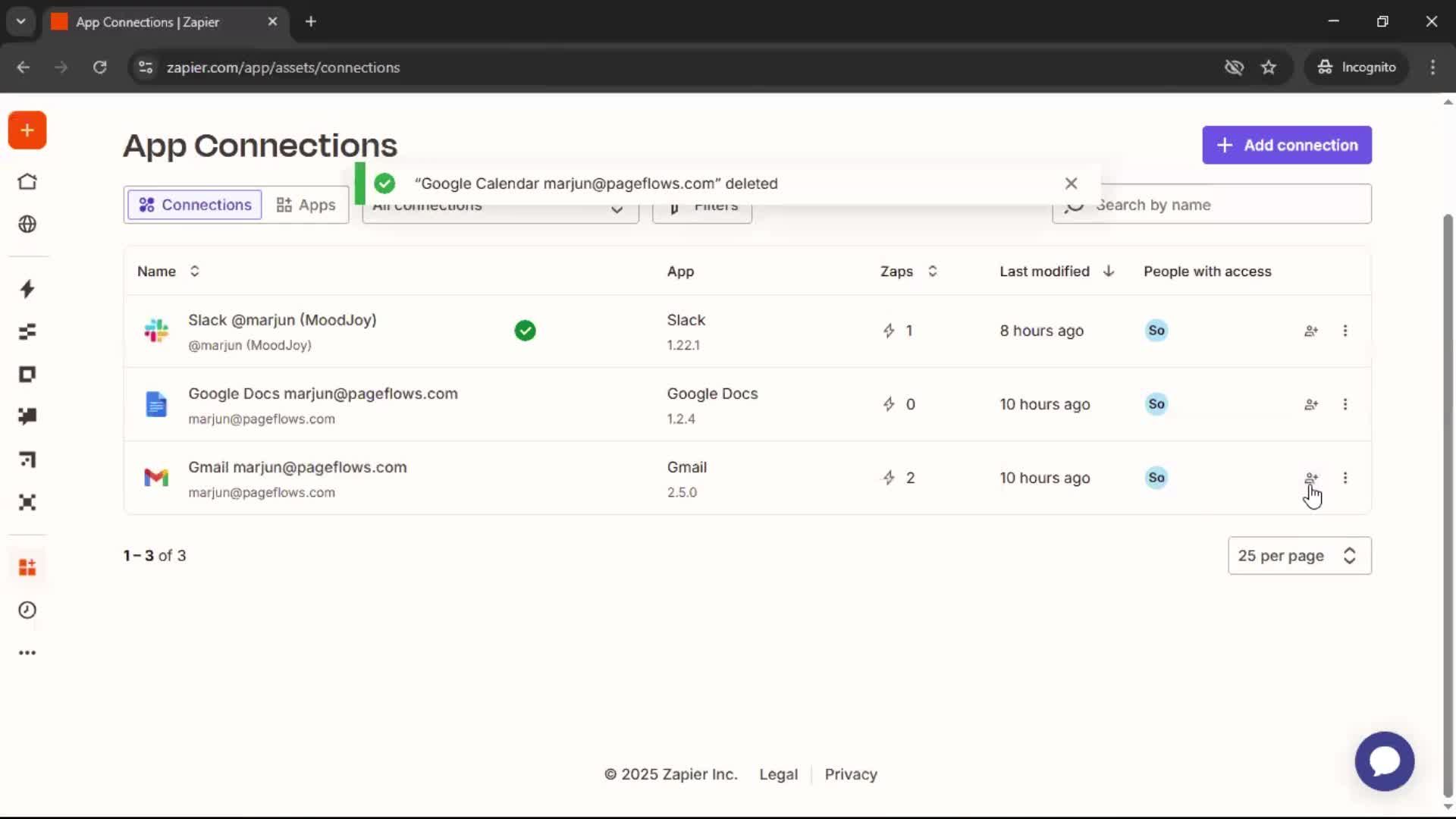Open the Canvas icon in sidebar
The image size is (1456, 819).
coord(27,460)
